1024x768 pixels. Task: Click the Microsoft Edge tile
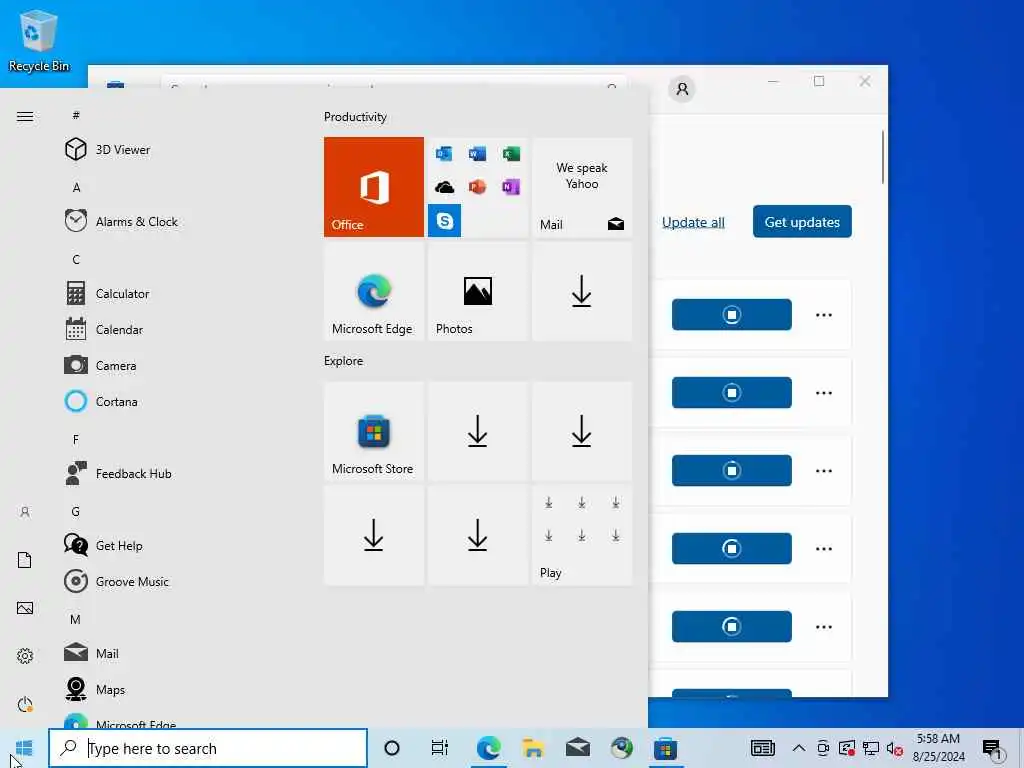tap(374, 291)
